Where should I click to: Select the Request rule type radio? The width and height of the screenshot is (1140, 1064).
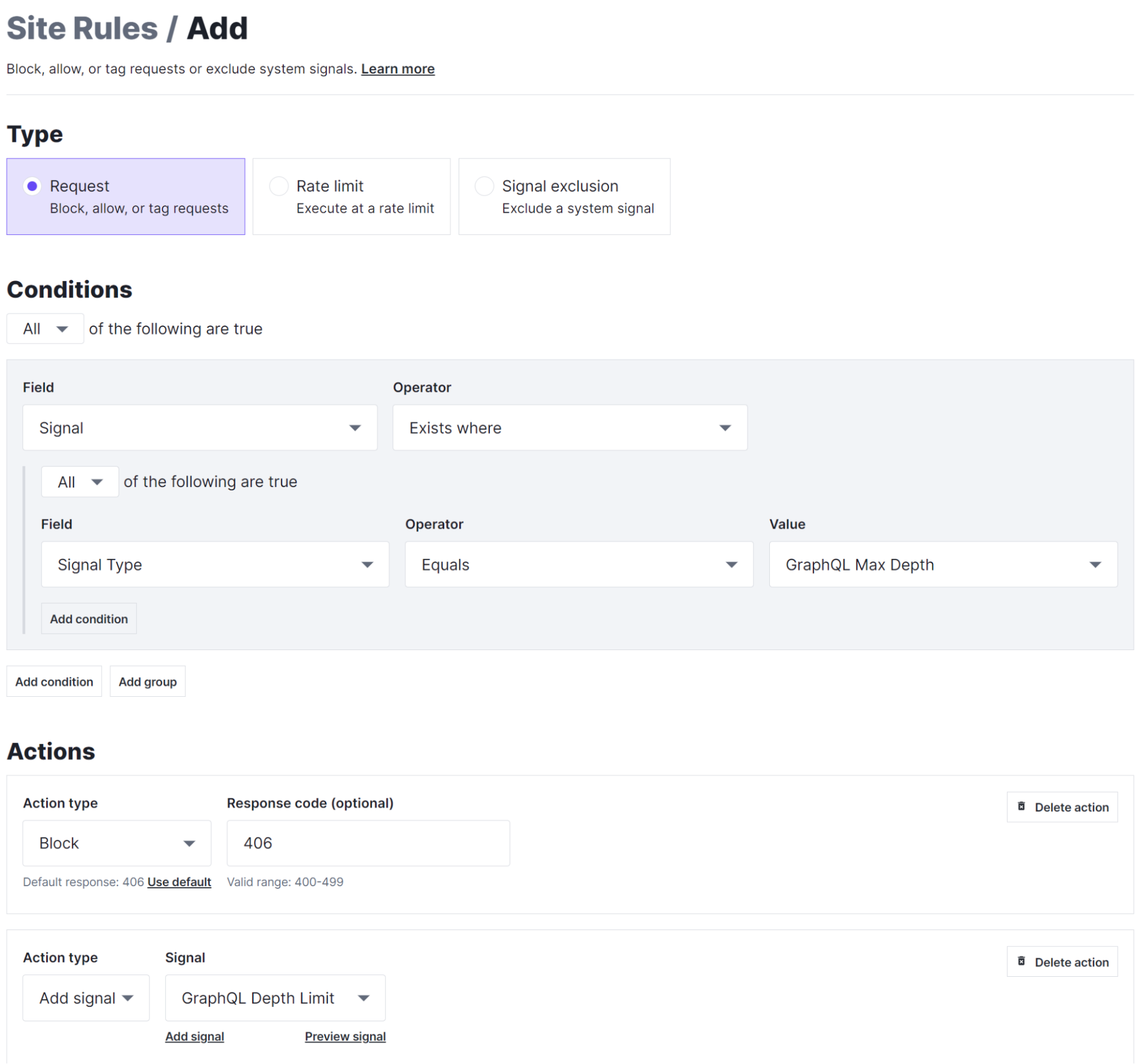click(x=32, y=186)
